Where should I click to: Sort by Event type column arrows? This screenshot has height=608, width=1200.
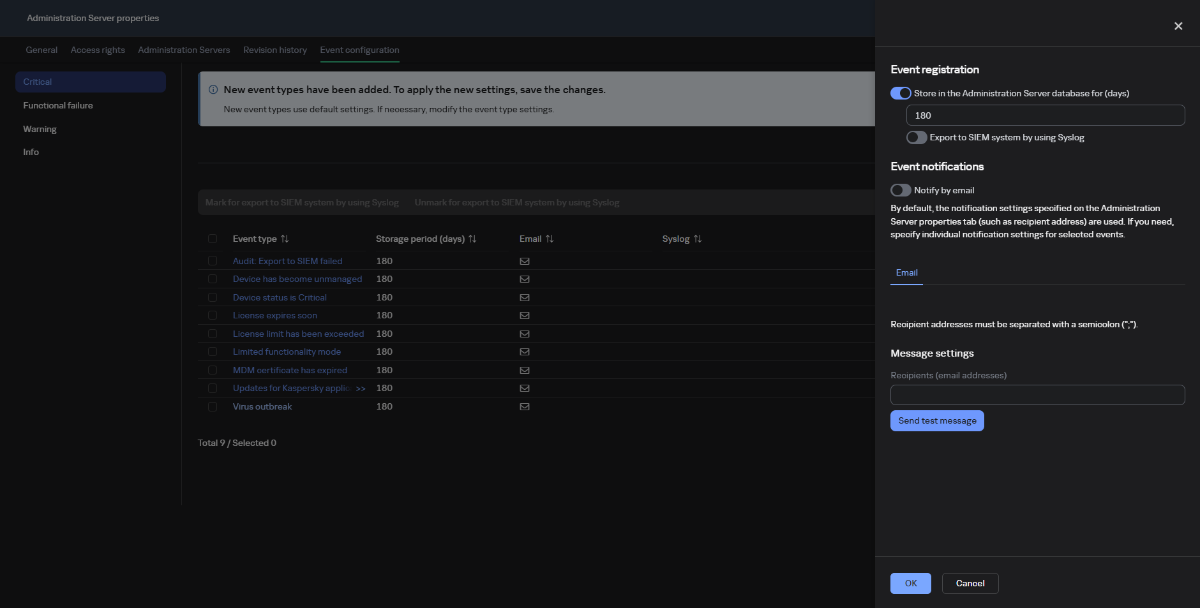[285, 239]
